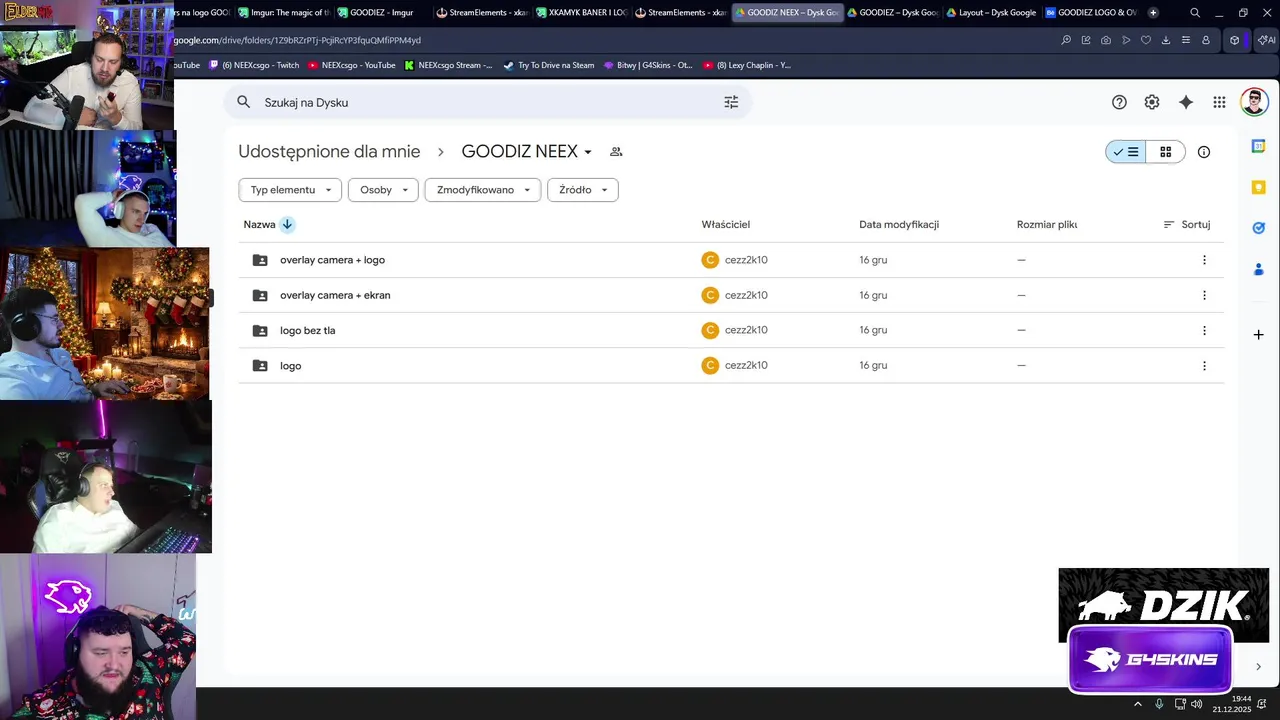Open more actions for overlay camera + logo

[x=1204, y=260]
